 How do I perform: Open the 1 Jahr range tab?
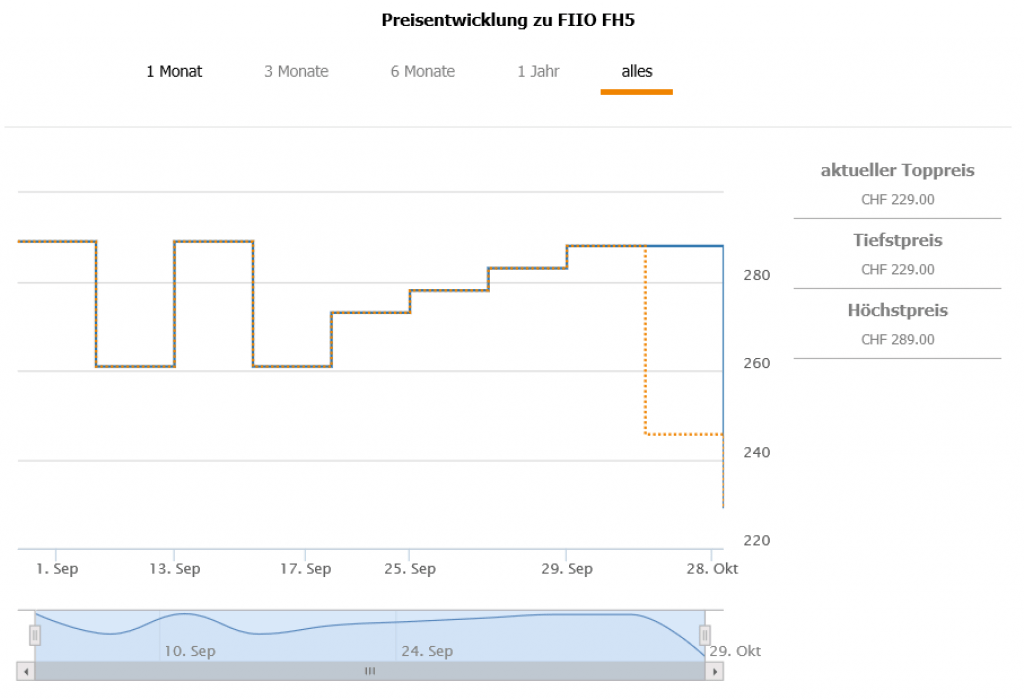538,71
